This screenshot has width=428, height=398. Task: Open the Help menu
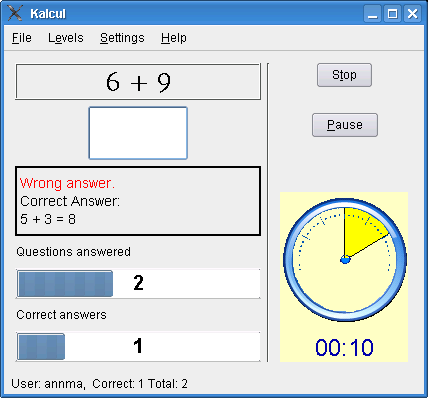174,38
